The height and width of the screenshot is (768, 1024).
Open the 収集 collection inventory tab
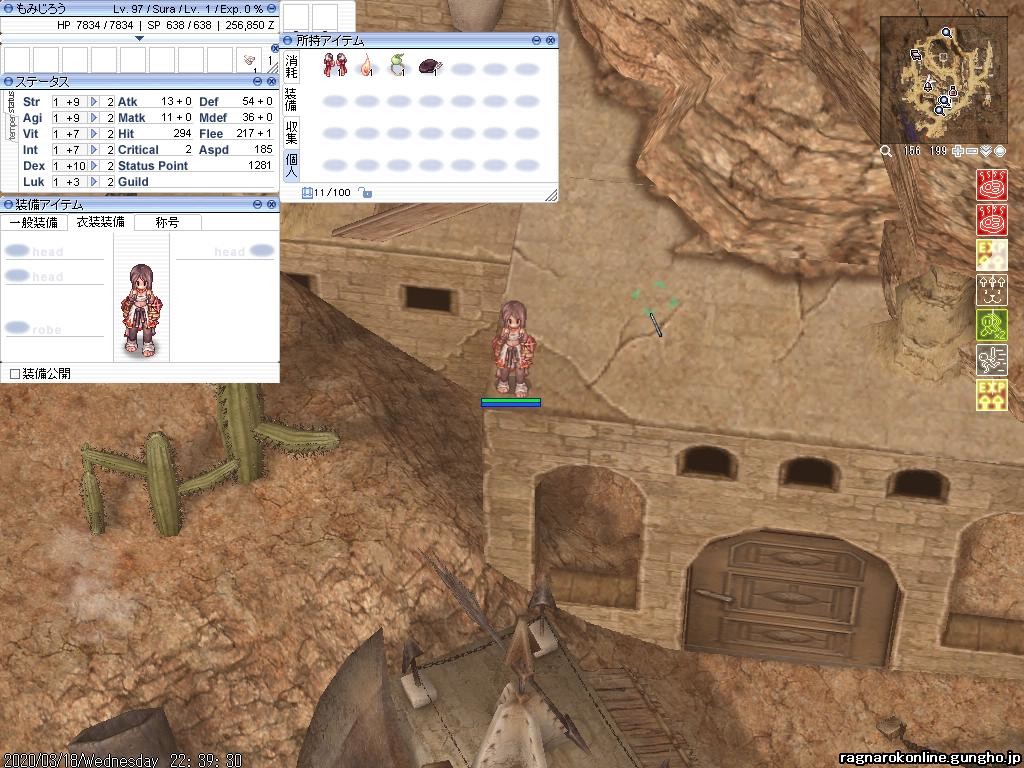coord(291,131)
